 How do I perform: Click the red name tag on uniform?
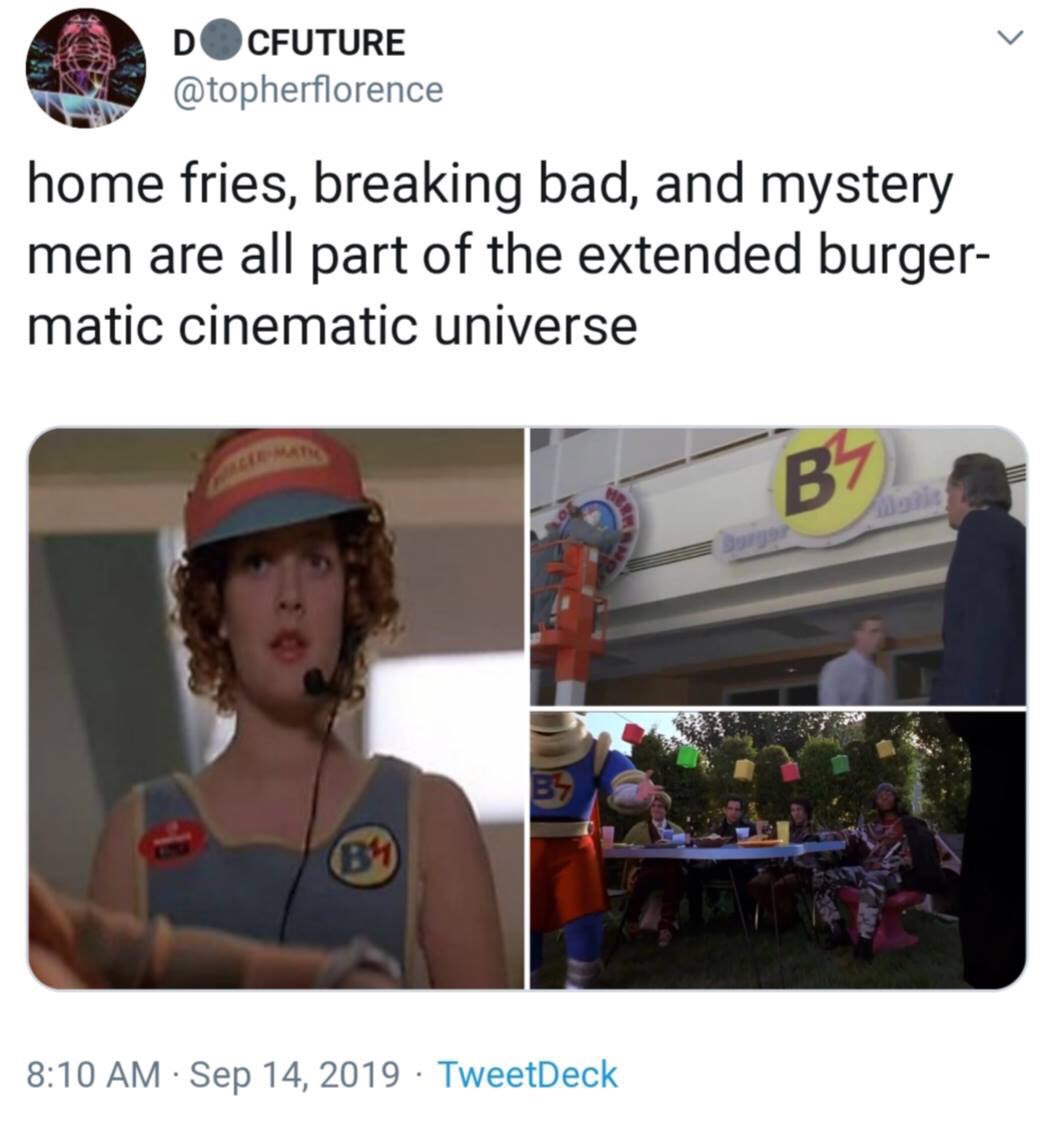pyautogui.click(x=174, y=841)
